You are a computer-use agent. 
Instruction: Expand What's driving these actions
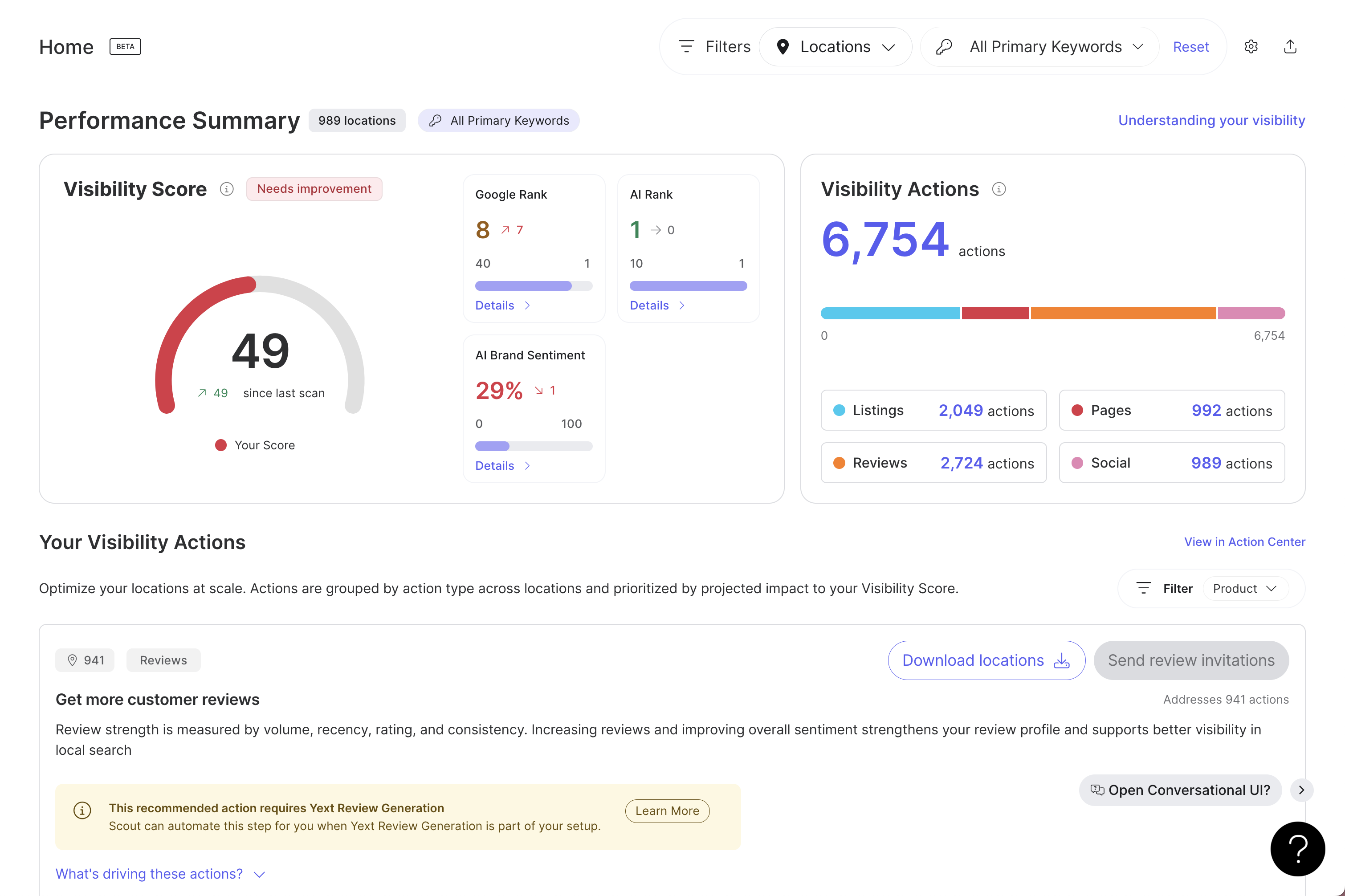click(x=160, y=874)
